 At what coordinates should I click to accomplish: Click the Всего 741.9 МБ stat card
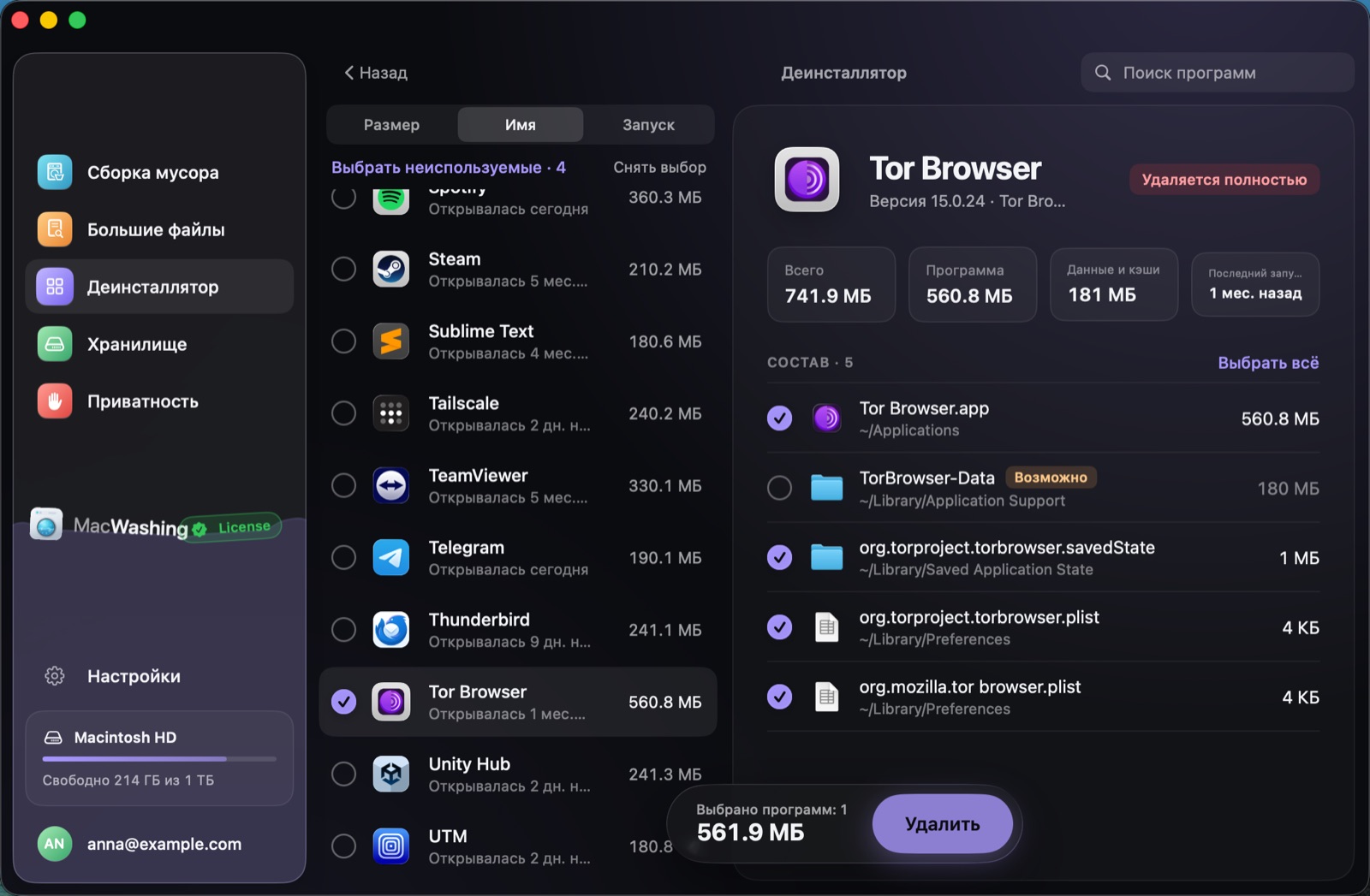coord(831,284)
